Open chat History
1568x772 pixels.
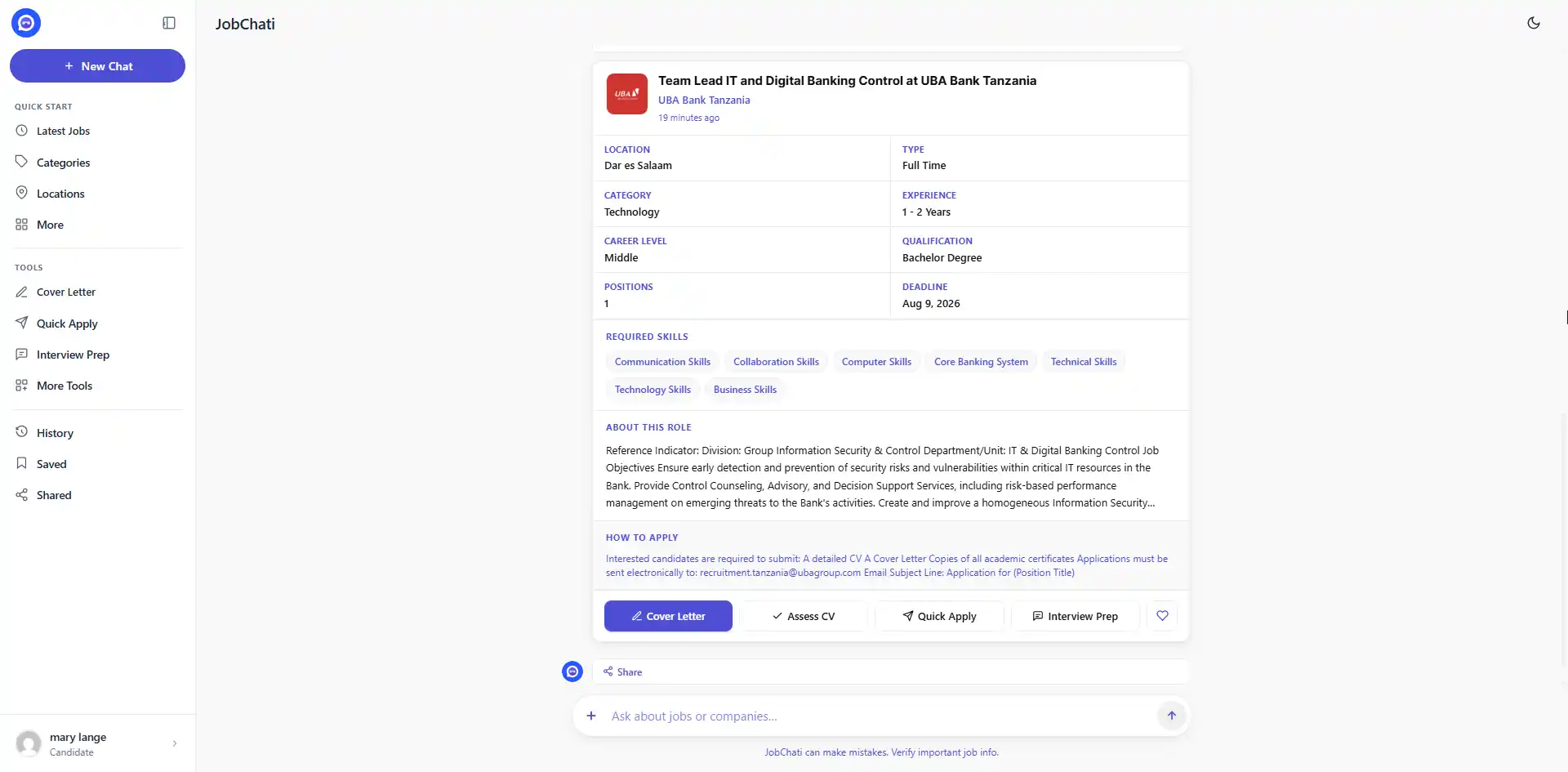[97, 433]
